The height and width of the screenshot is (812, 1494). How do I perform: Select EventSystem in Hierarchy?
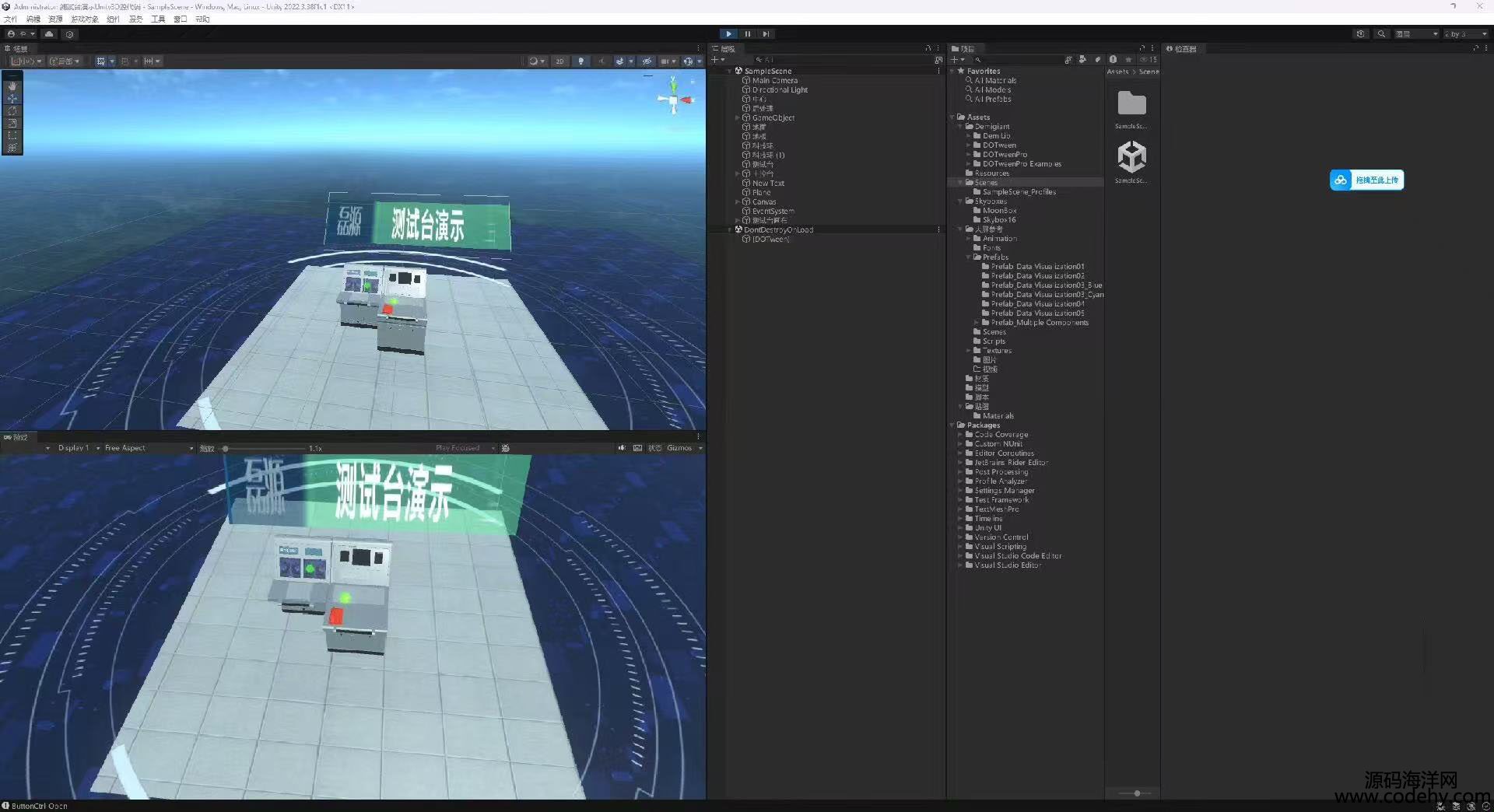coord(773,212)
